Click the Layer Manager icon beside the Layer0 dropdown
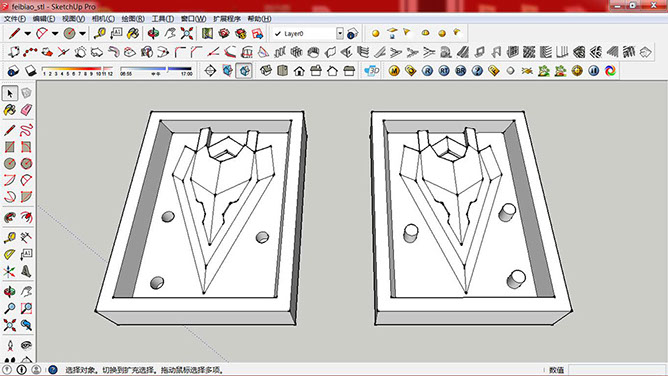The image size is (668, 376). pos(353,33)
